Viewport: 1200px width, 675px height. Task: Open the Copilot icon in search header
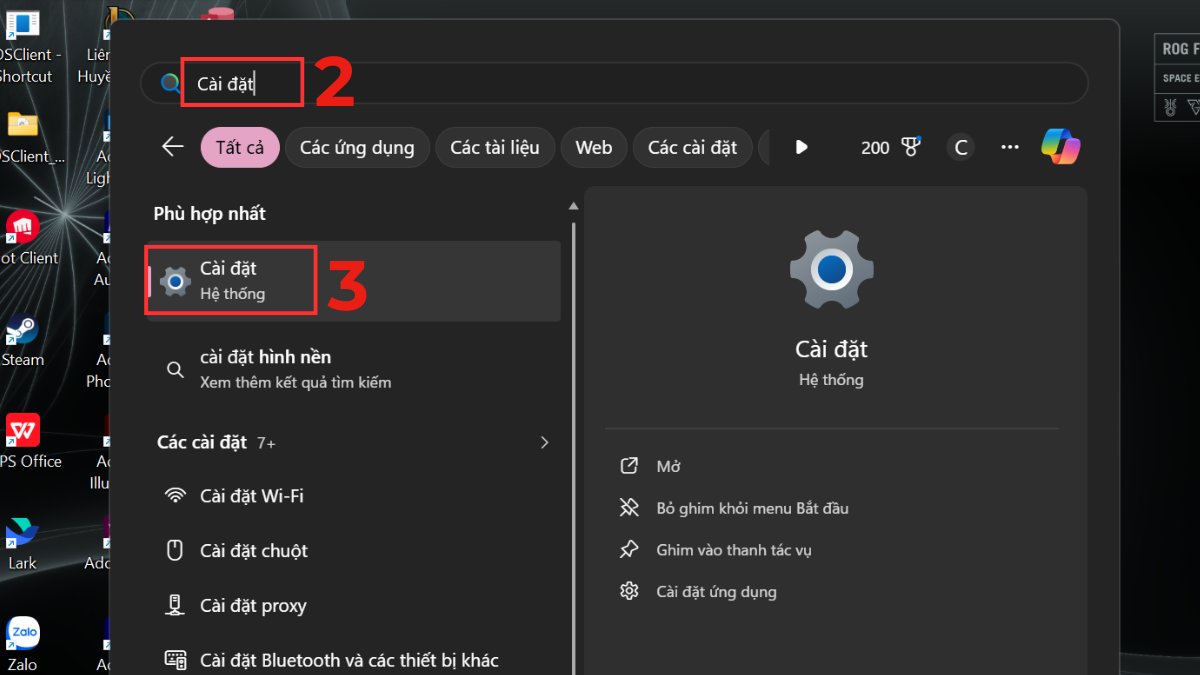(1060, 147)
